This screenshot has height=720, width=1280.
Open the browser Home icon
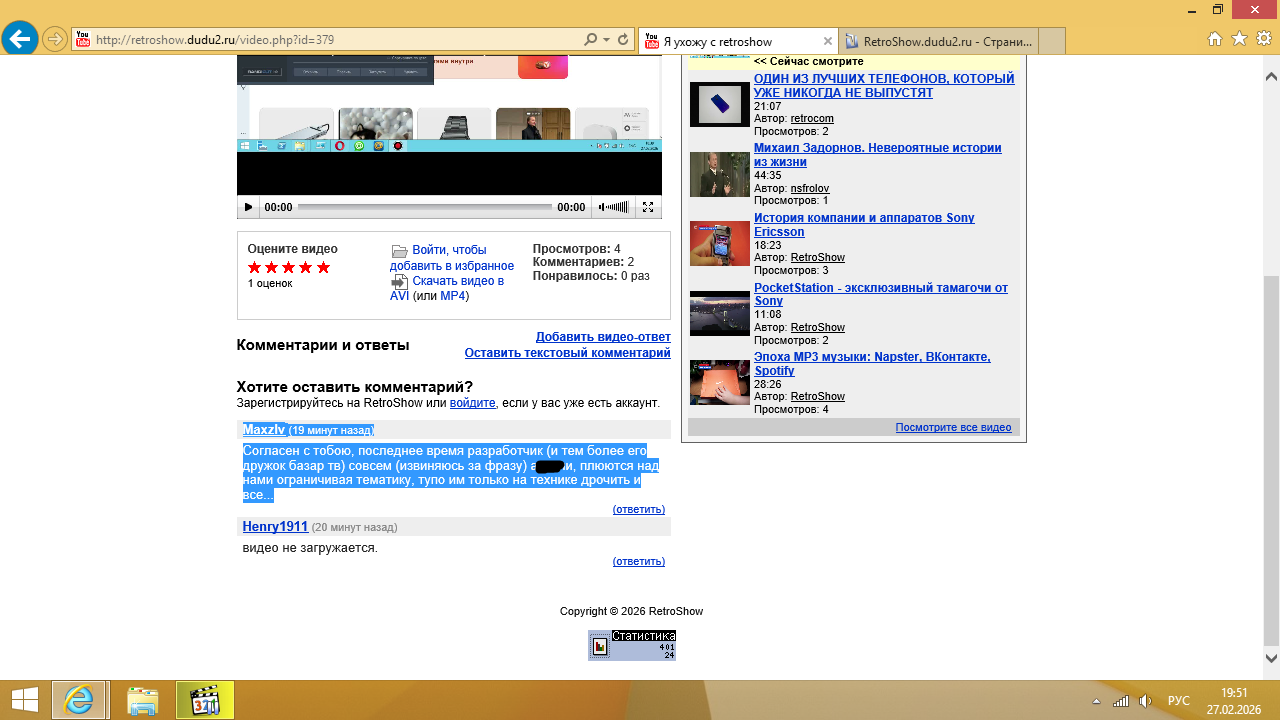(x=1215, y=39)
